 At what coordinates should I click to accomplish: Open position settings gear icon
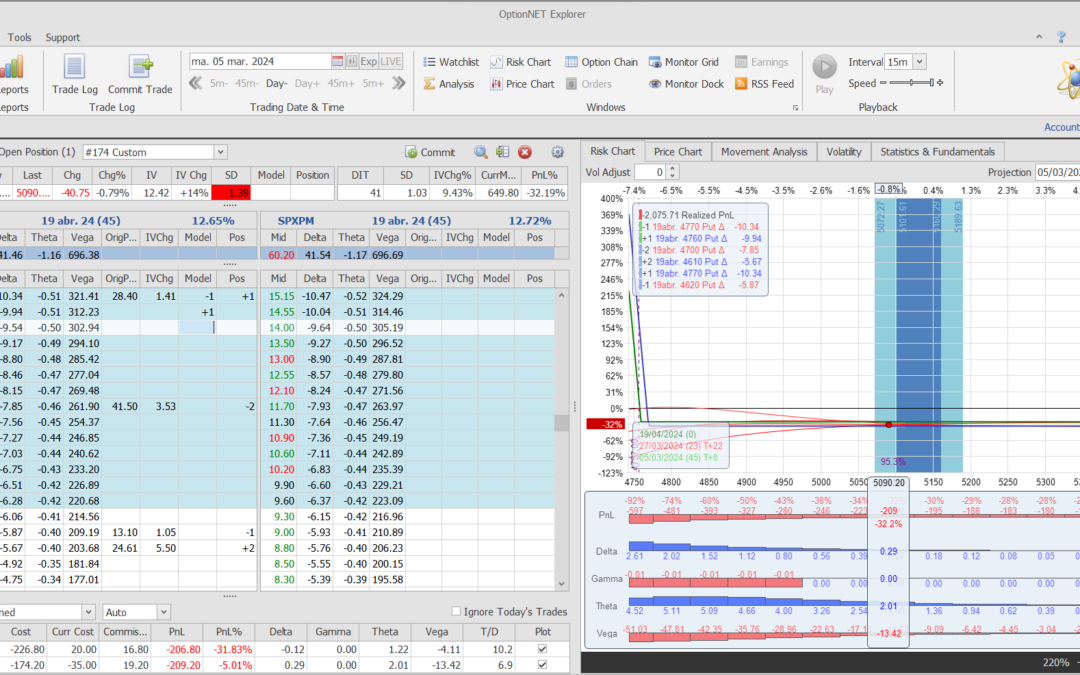point(558,152)
